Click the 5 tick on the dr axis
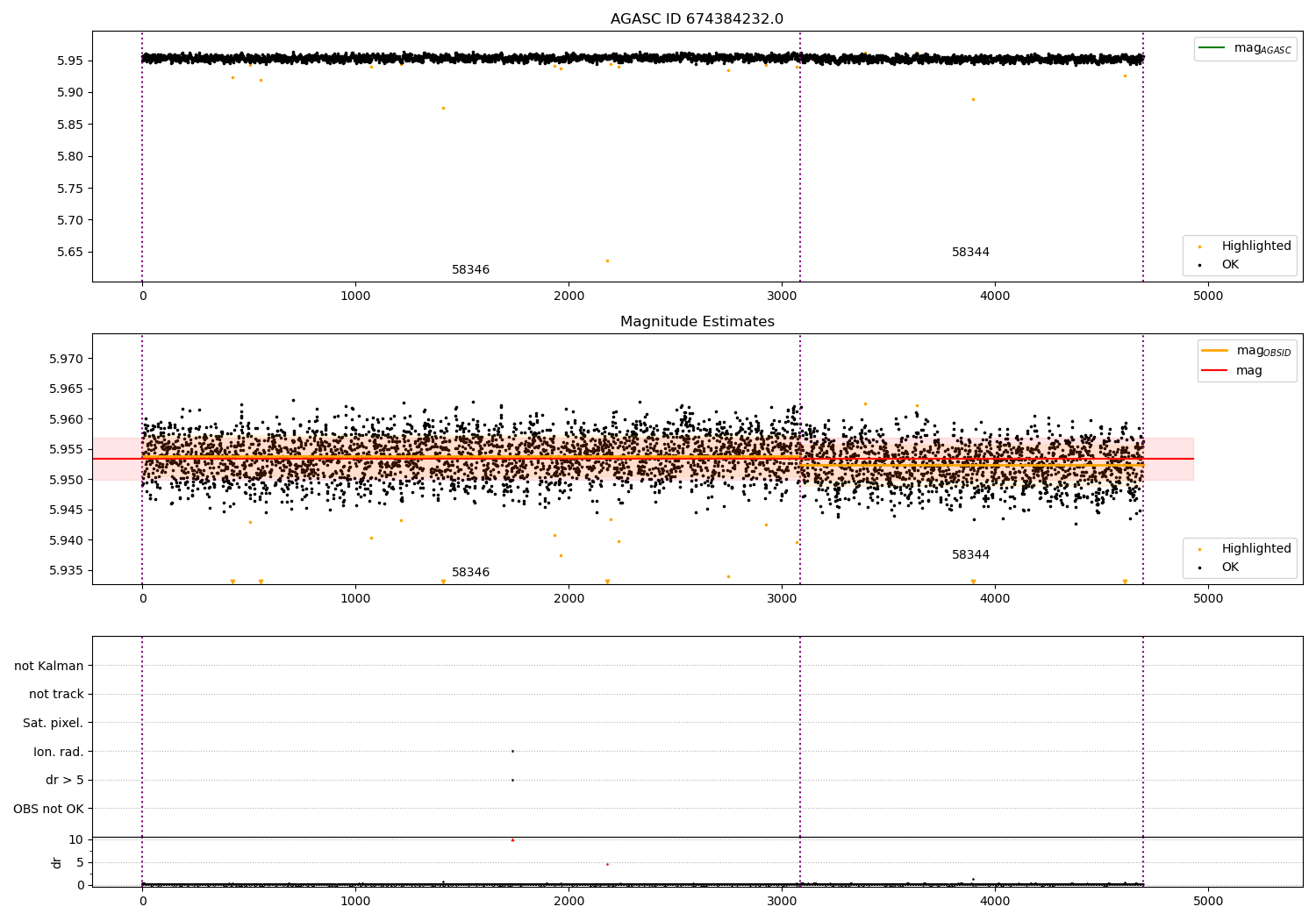The height and width of the screenshot is (921, 1316). pos(80,863)
